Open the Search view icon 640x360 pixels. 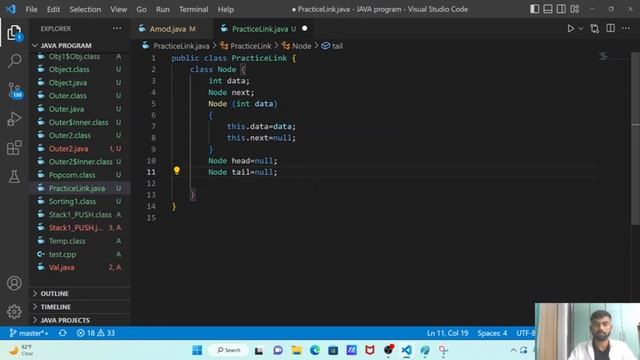tap(14, 61)
